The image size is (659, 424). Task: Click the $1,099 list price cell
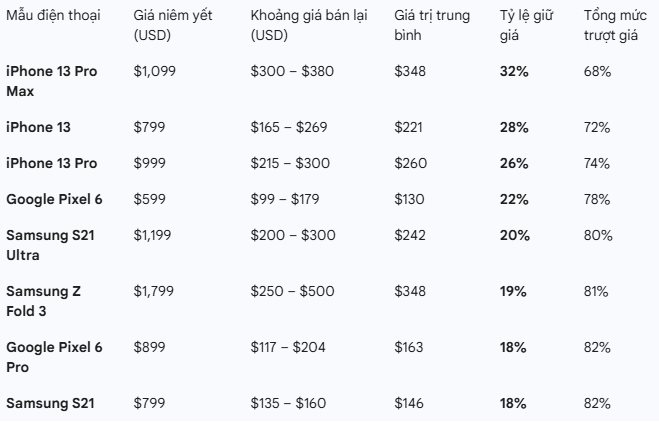point(153,72)
